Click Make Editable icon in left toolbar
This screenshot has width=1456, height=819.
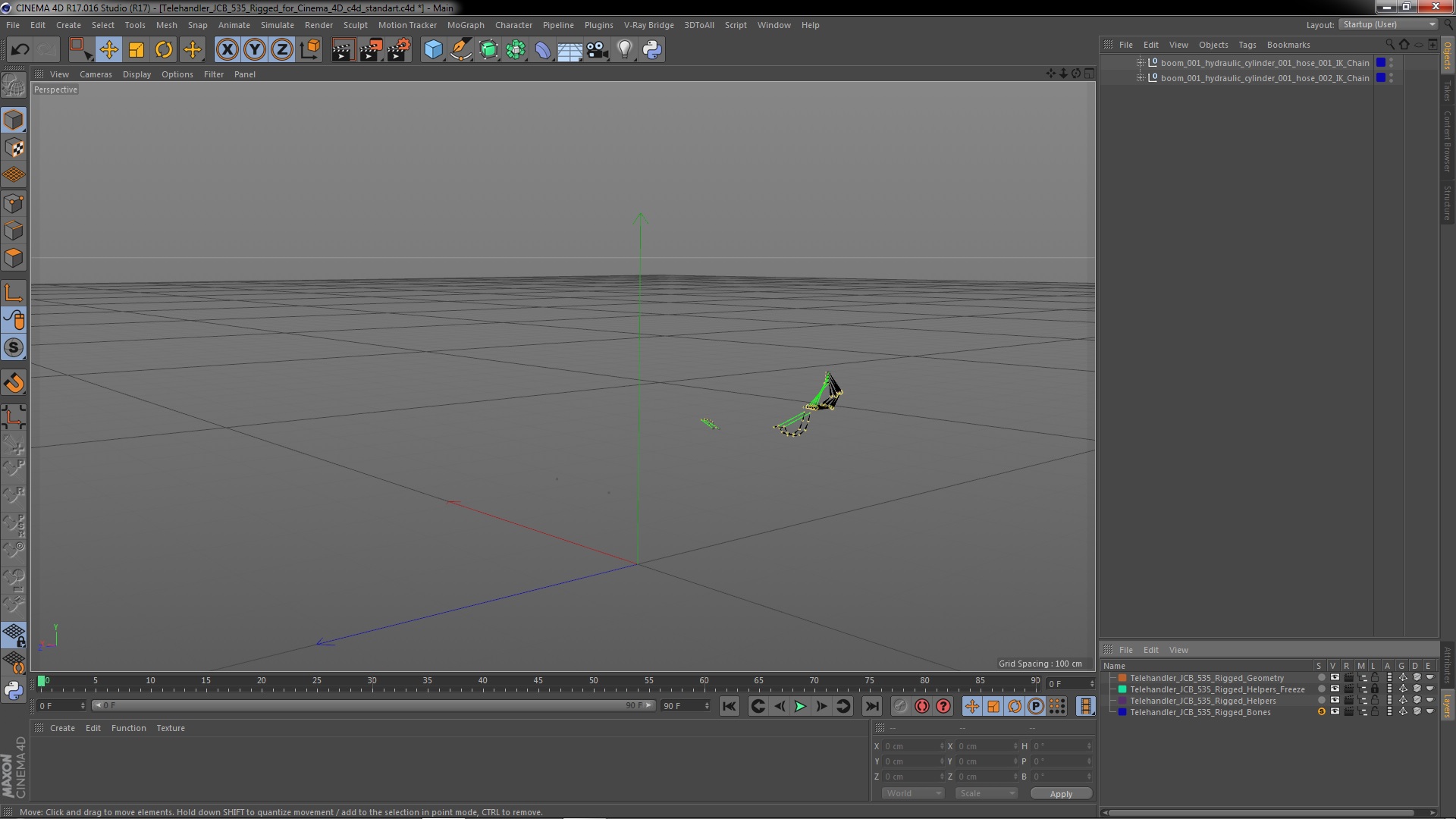click(14, 86)
